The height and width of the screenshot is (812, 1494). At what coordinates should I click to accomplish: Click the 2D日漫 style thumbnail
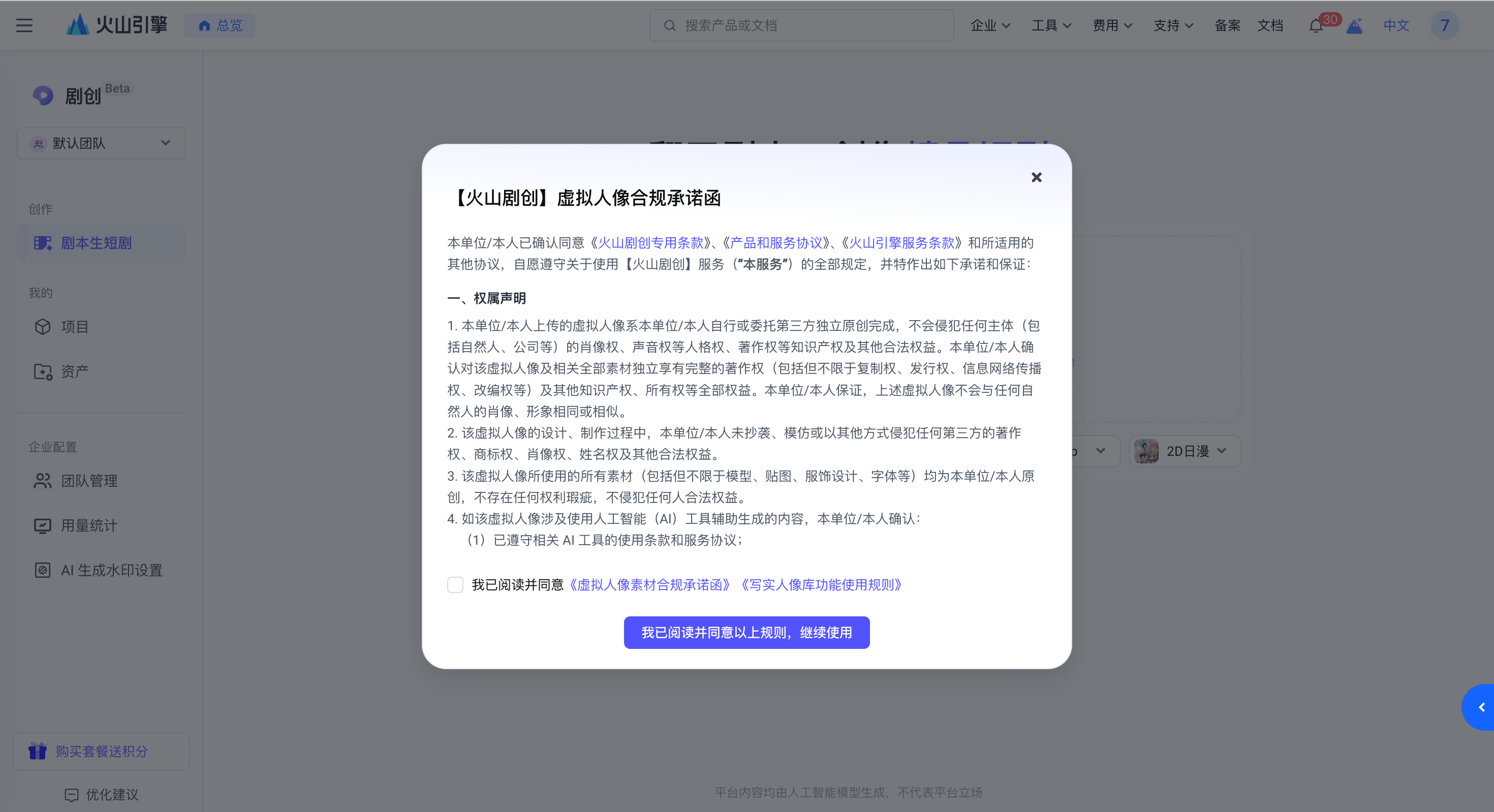pyautogui.click(x=1146, y=451)
